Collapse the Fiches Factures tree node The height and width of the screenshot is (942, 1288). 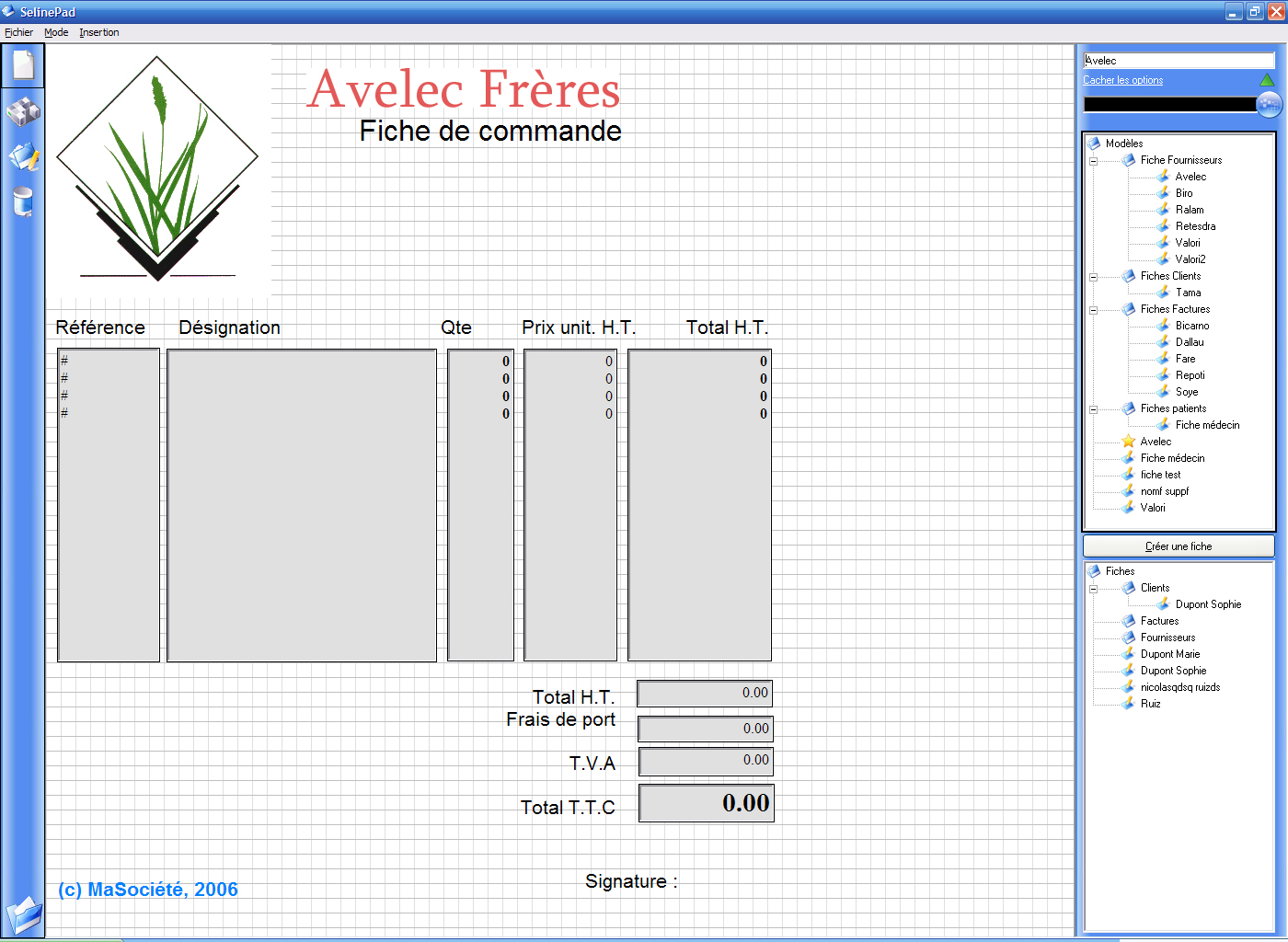[x=1094, y=310]
